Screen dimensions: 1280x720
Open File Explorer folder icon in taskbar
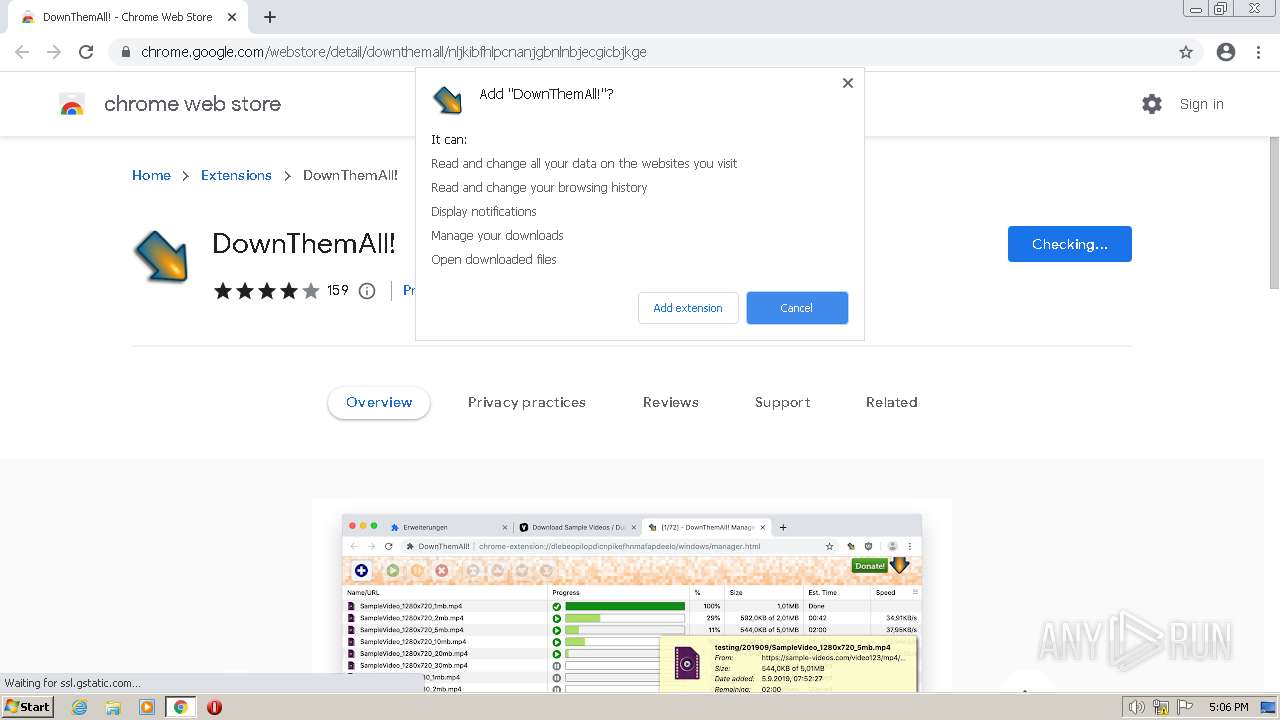click(x=113, y=707)
